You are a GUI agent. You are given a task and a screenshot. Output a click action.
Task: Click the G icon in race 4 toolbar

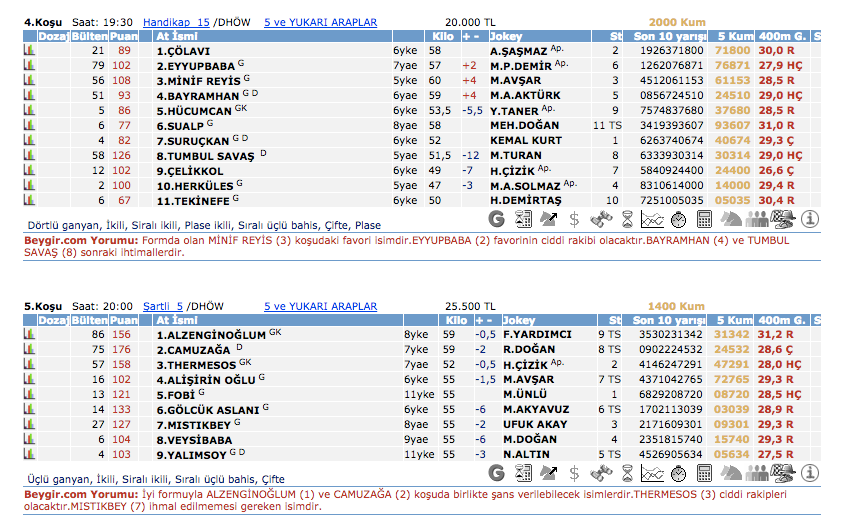coord(497,219)
